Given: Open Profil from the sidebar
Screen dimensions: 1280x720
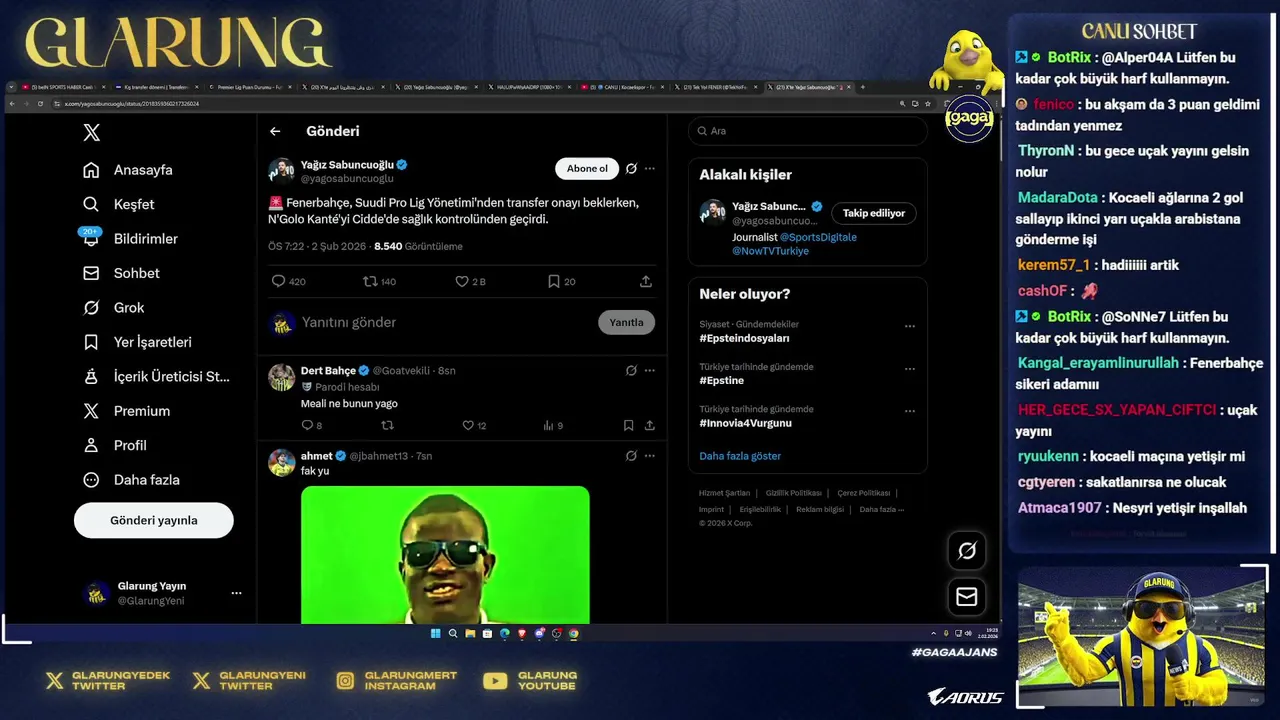Looking at the screenshot, I should coord(115,445).
